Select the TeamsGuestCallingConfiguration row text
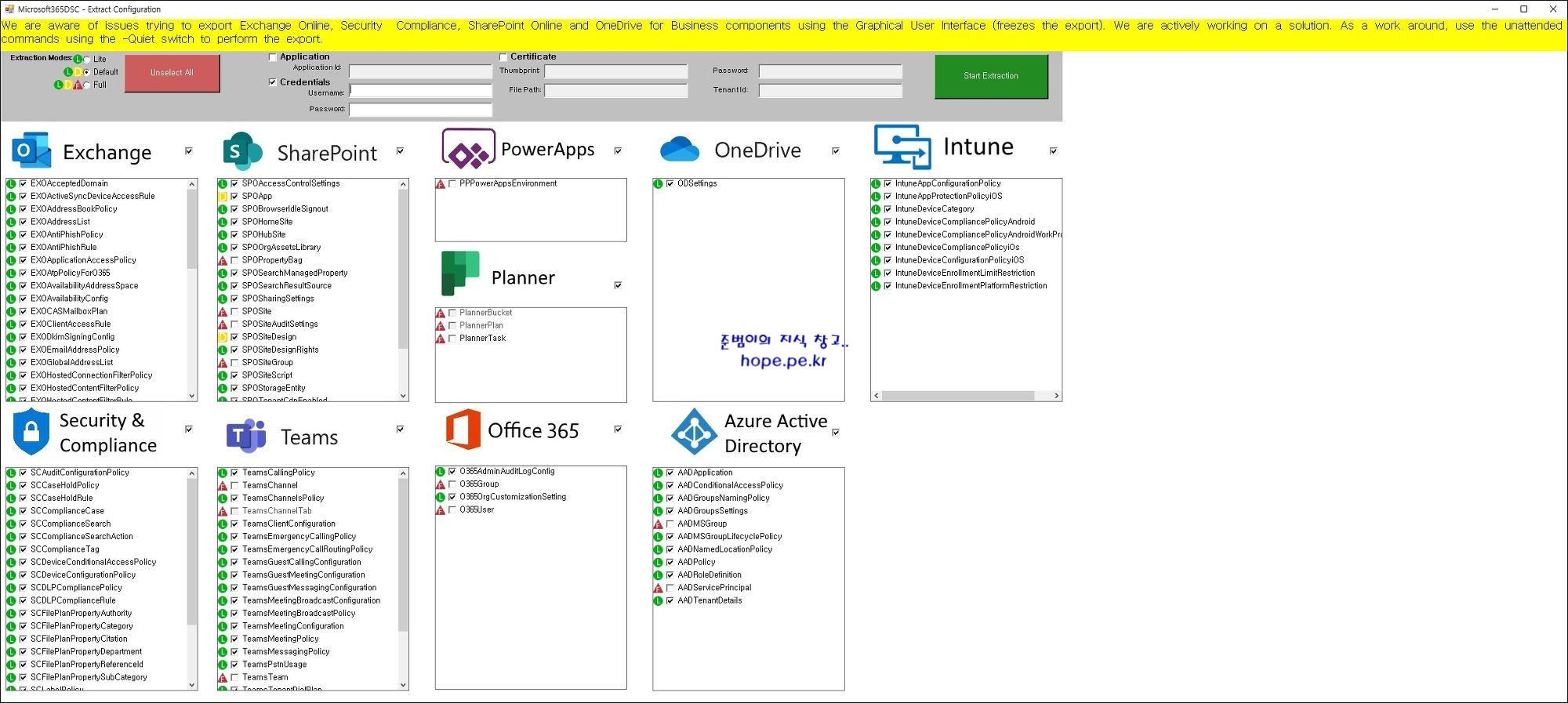This screenshot has height=703, width=1568. 302,563
